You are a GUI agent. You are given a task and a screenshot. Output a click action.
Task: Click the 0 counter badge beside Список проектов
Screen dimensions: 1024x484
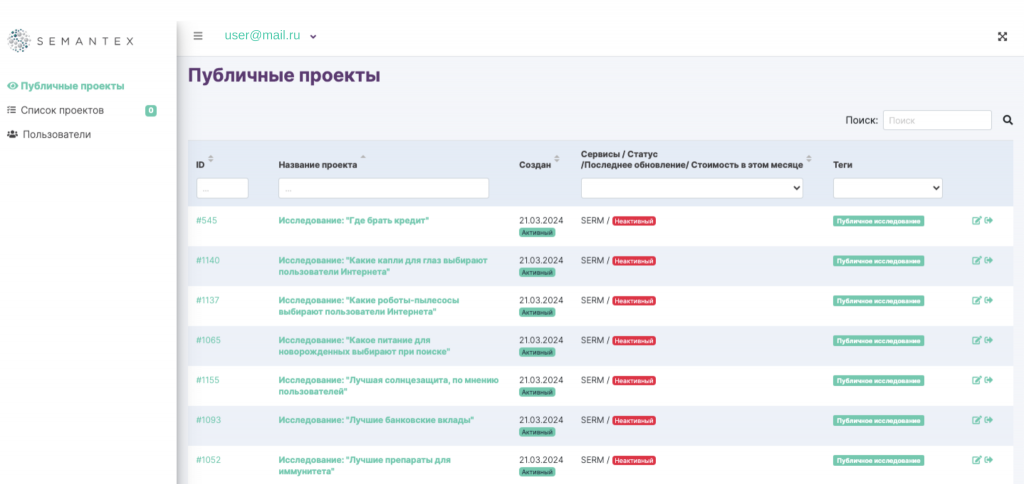151,110
